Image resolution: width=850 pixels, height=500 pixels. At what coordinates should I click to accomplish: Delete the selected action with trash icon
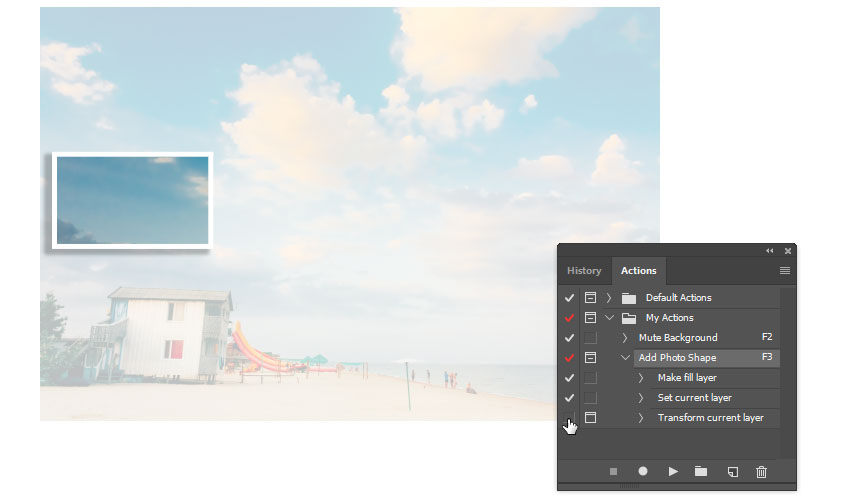click(762, 472)
